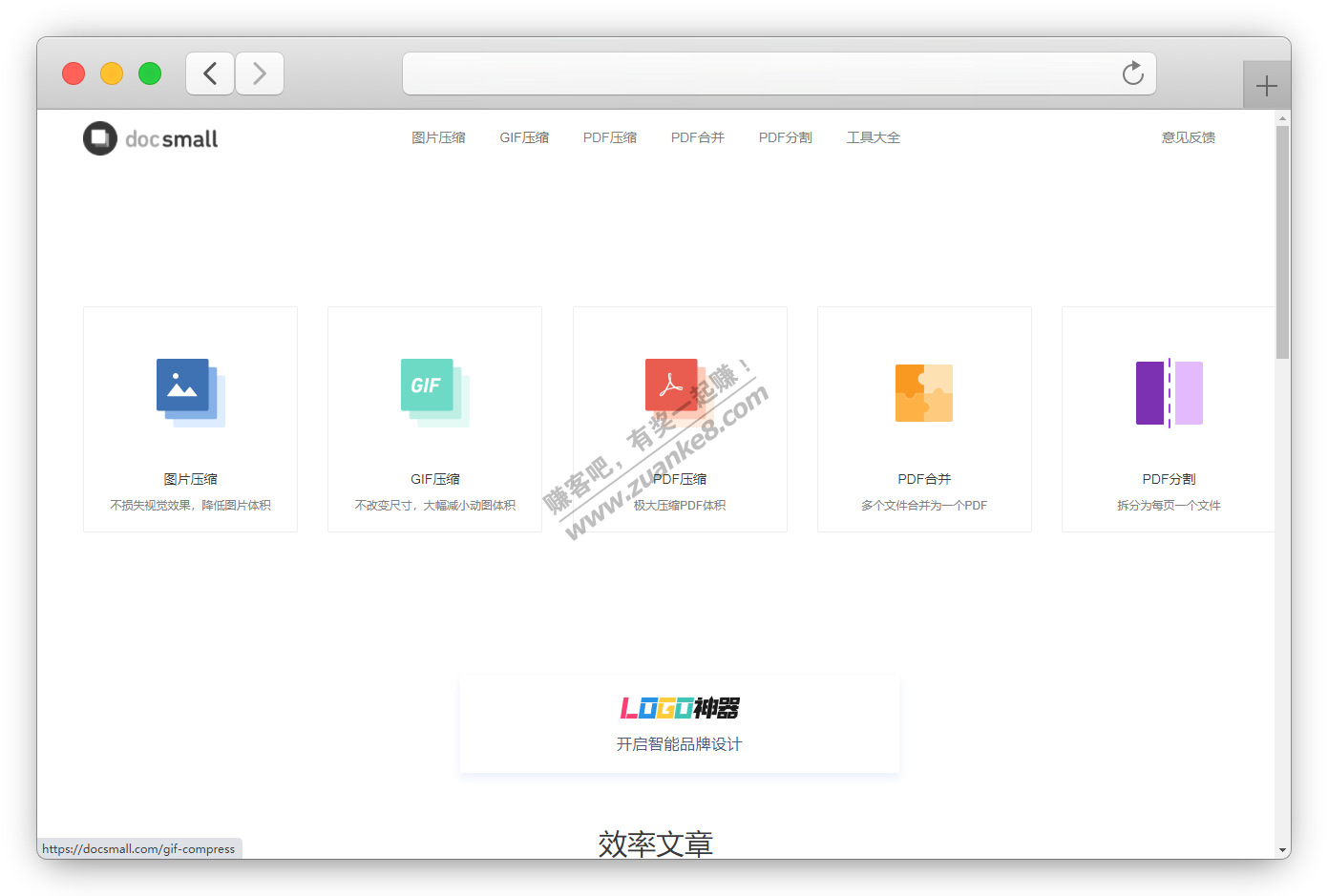1328x896 pixels.
Task: Open the orange puzzle PDF merge icon
Action: tap(924, 393)
